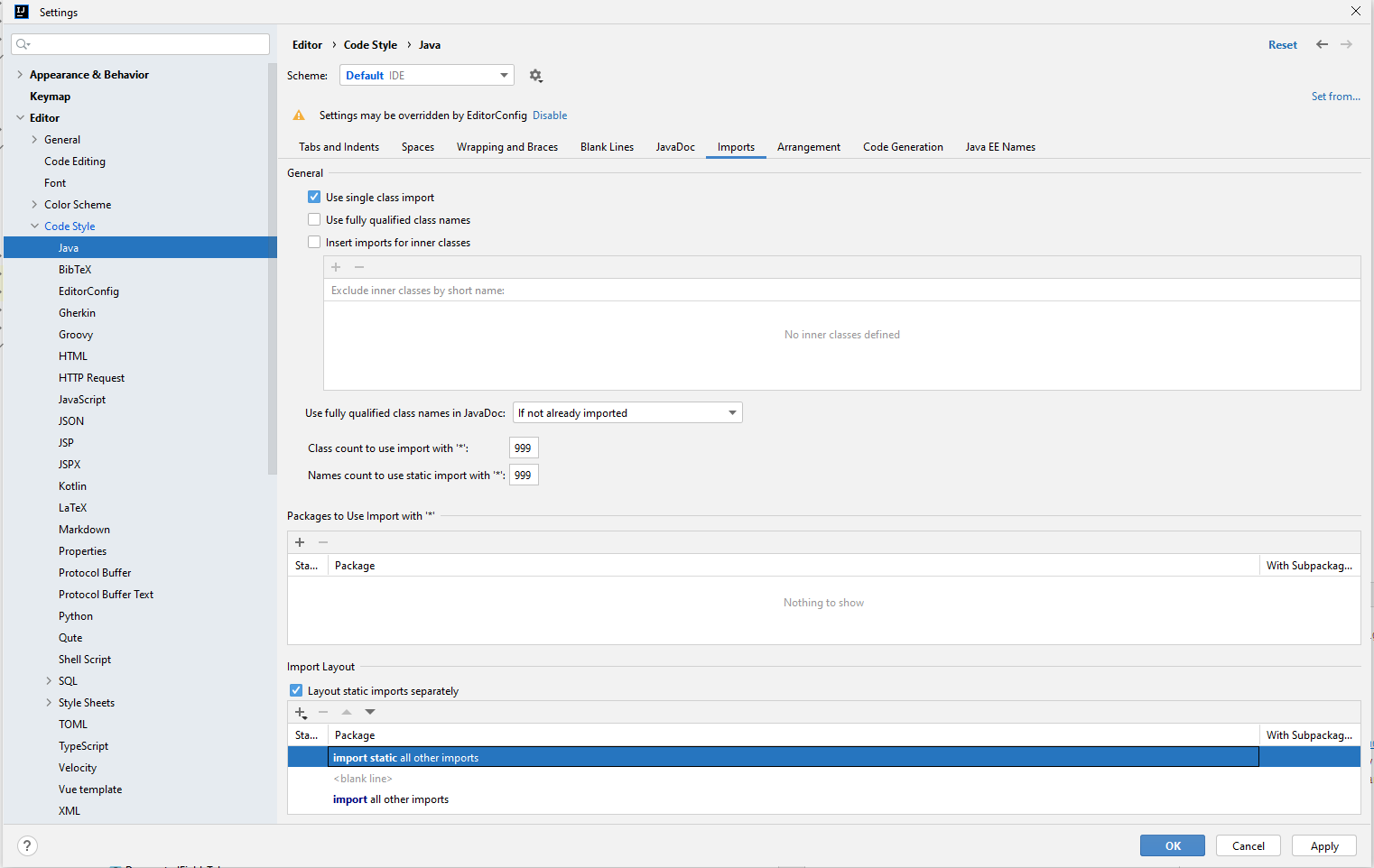This screenshot has height=868, width=1374.
Task: Move selected import layout entry down
Action: 370,712
